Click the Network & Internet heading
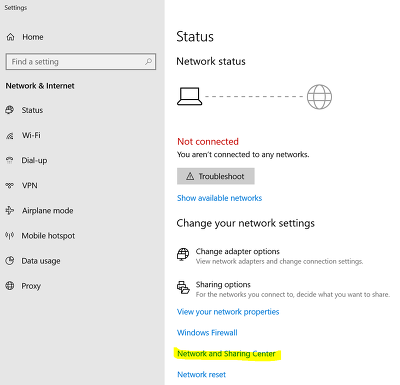 40,86
